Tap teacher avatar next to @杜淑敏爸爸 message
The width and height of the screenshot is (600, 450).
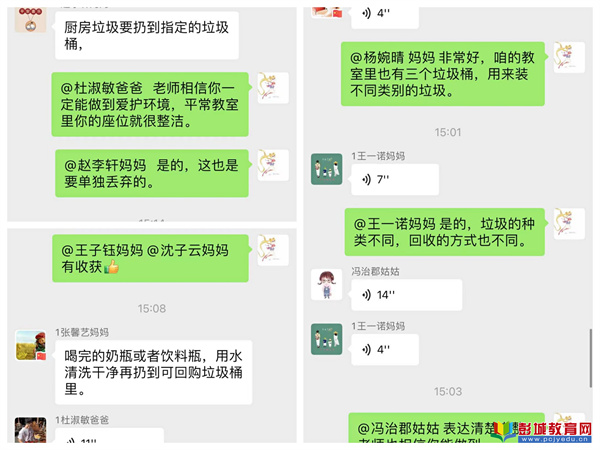pos(273,88)
